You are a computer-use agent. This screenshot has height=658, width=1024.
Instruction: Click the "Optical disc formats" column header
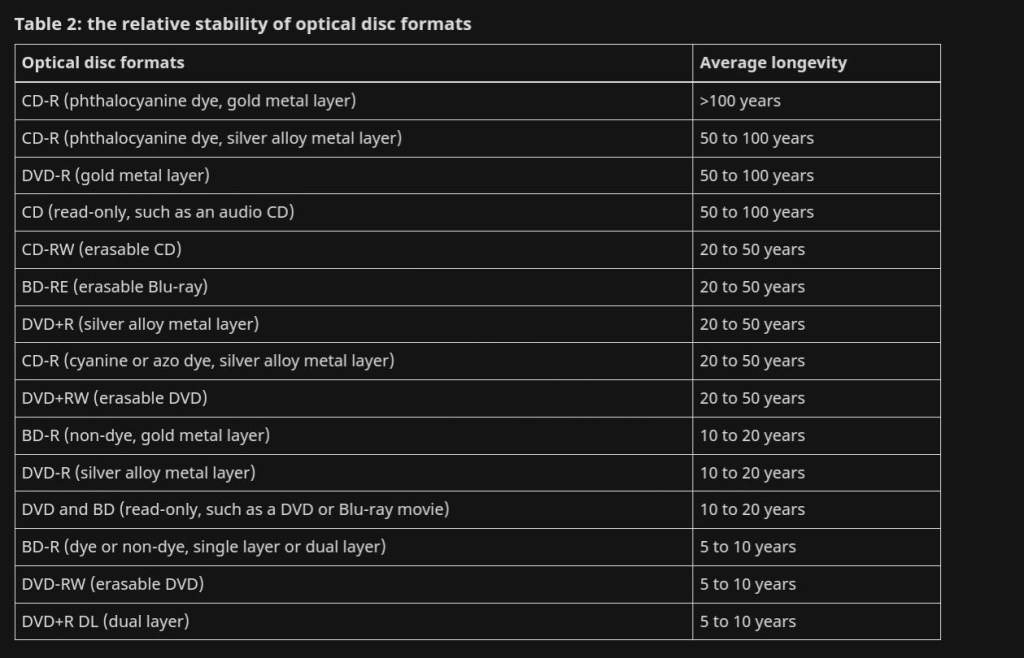tap(103, 63)
